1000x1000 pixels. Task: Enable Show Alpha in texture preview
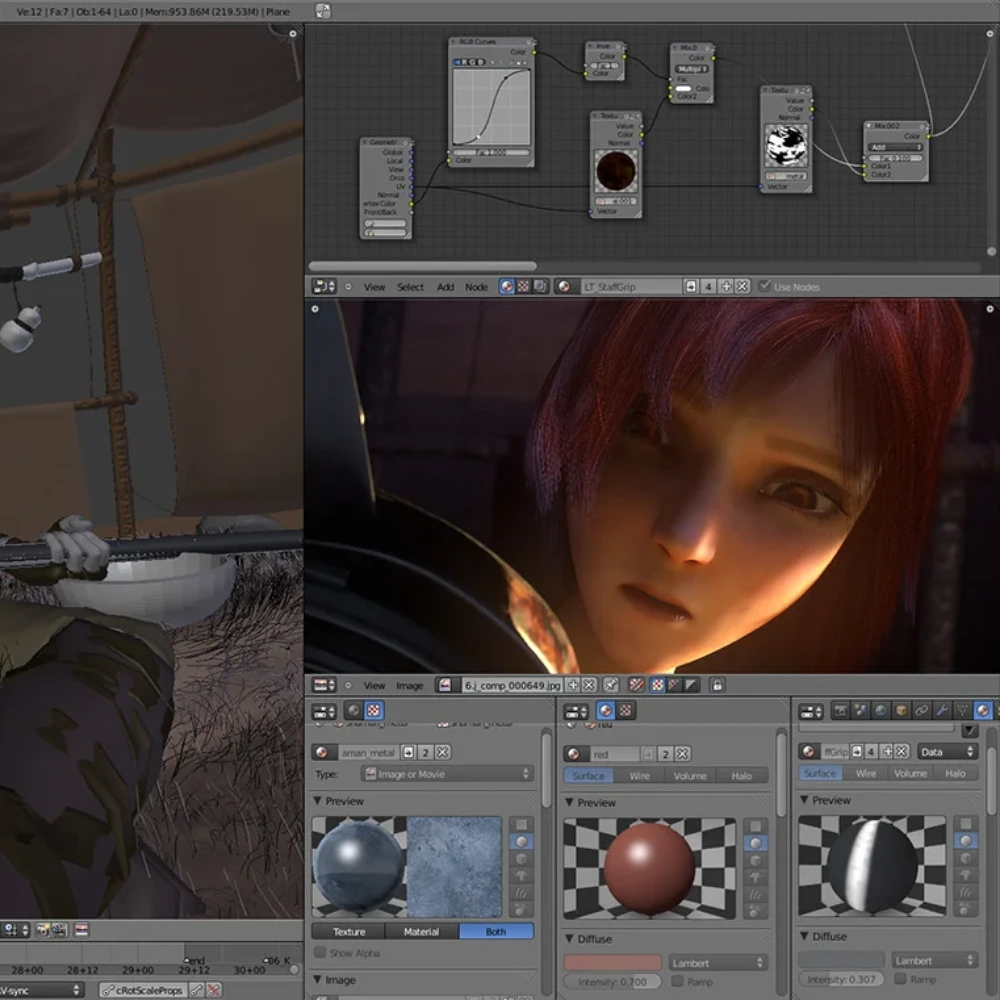pyautogui.click(x=320, y=952)
